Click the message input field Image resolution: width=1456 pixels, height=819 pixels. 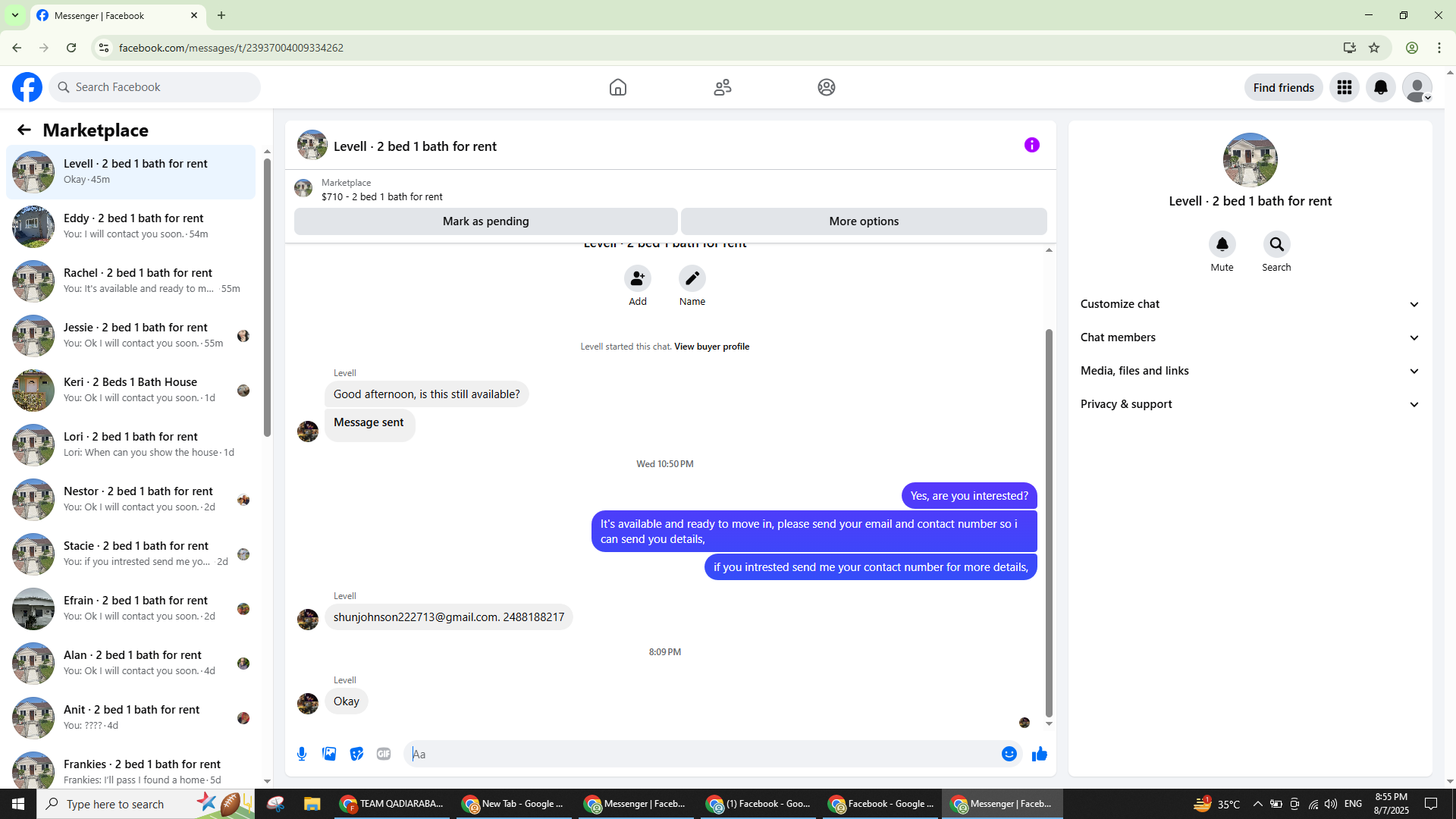pyautogui.click(x=701, y=754)
